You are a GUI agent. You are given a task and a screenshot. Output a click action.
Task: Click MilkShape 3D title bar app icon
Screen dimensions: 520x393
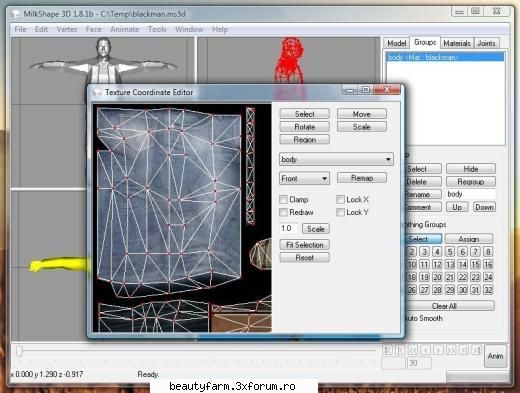pyautogui.click(x=15, y=14)
